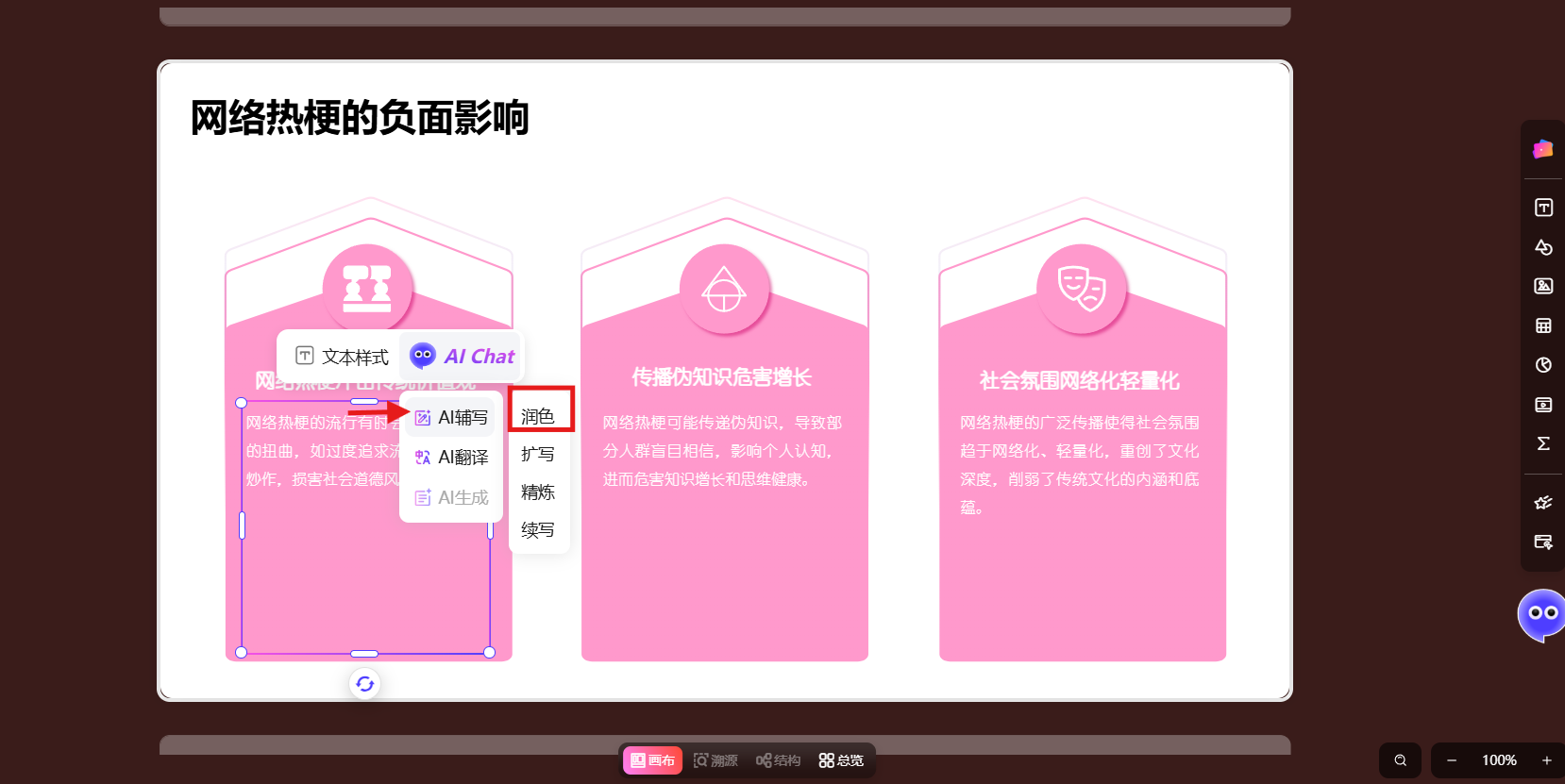Image resolution: width=1565 pixels, height=784 pixels.
Task: Open AI Chat from the floating toolbar
Action: (463, 357)
